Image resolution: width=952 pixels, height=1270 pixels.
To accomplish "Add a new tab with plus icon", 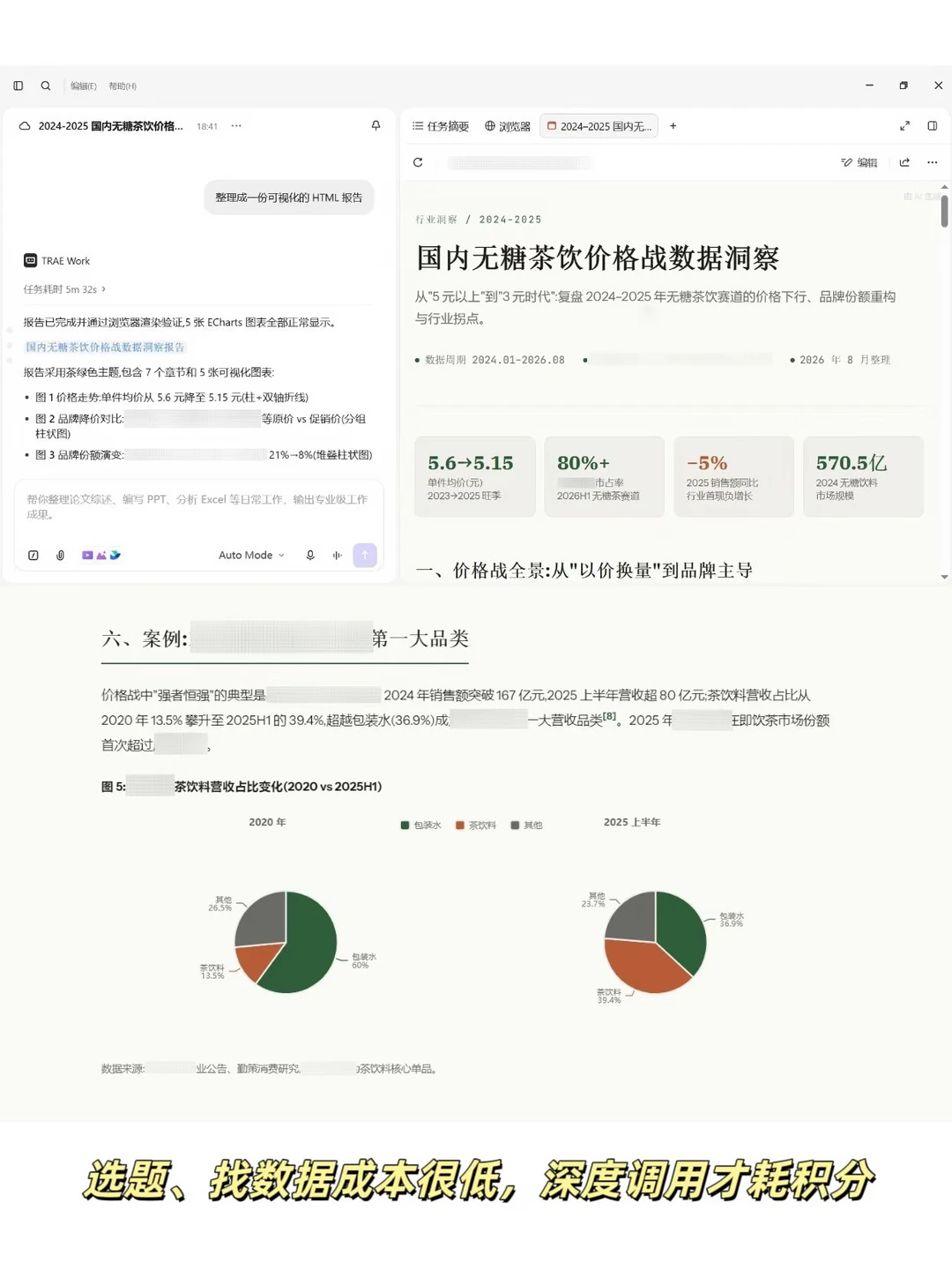I will point(673,126).
